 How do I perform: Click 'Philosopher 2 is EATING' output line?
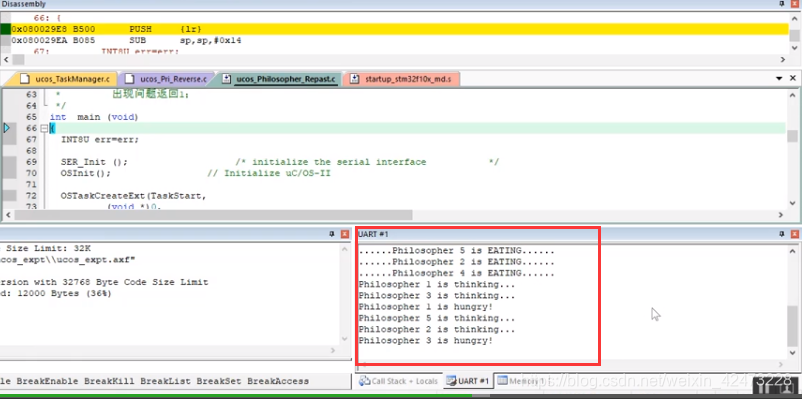[x=456, y=262]
